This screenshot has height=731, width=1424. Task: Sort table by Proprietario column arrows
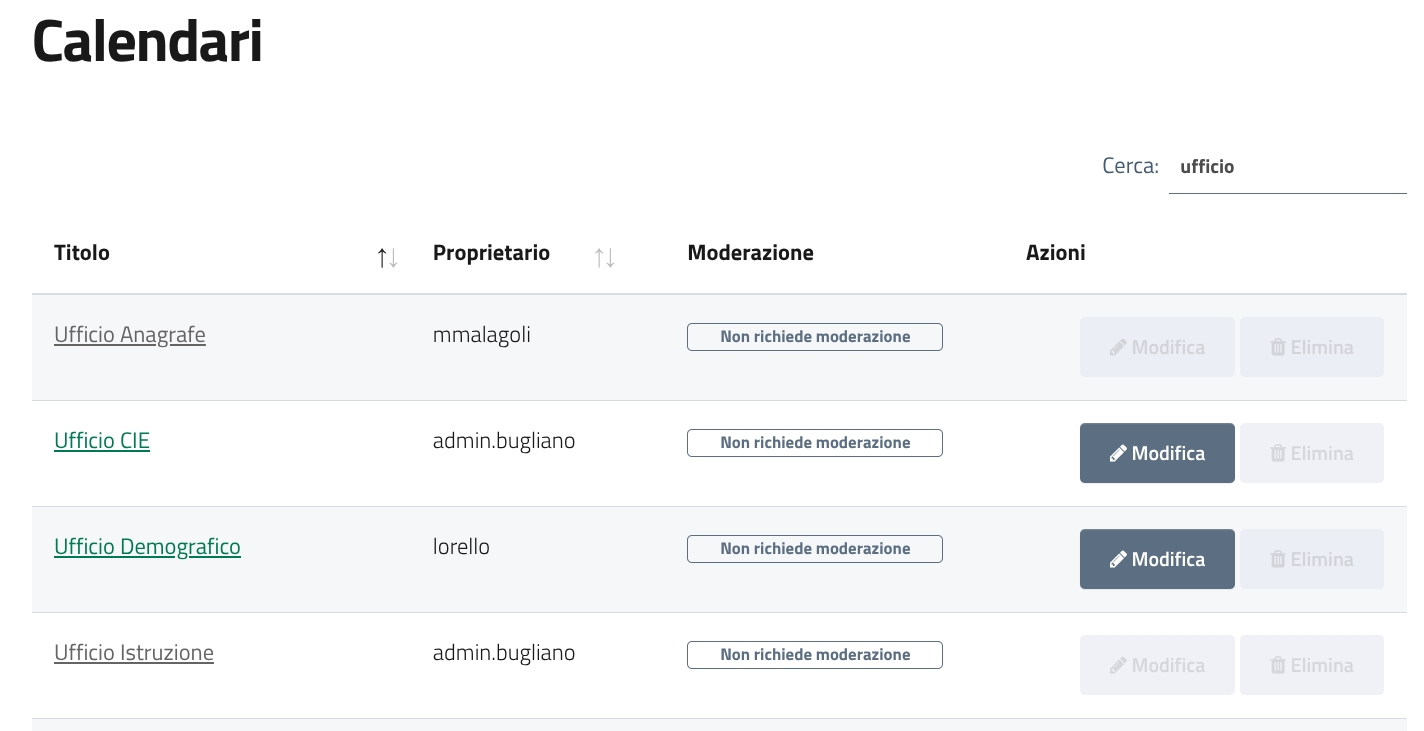[x=604, y=258]
